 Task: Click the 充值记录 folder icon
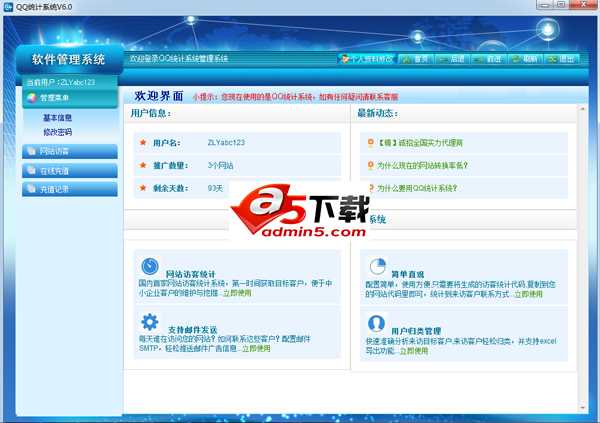tap(31, 189)
